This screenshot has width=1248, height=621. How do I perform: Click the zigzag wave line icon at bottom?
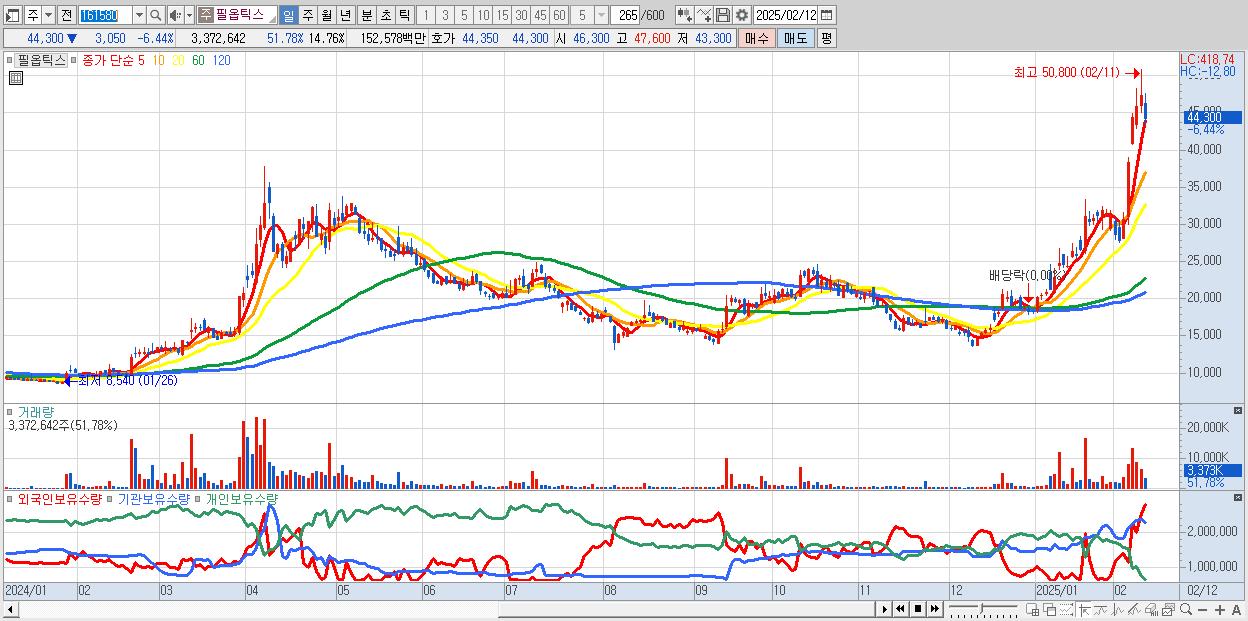pos(1101,609)
